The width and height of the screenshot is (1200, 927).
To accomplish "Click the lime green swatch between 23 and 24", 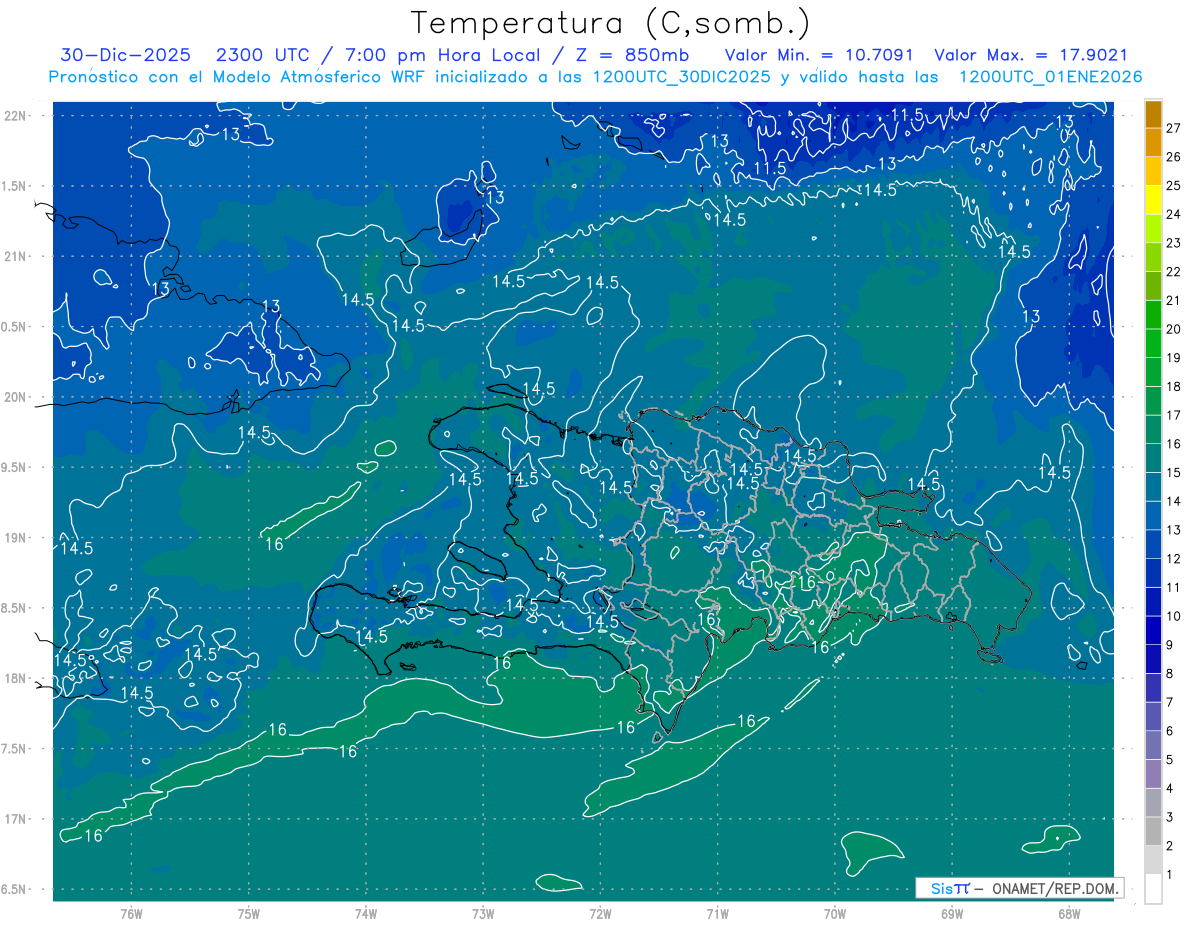I will point(1153,229).
